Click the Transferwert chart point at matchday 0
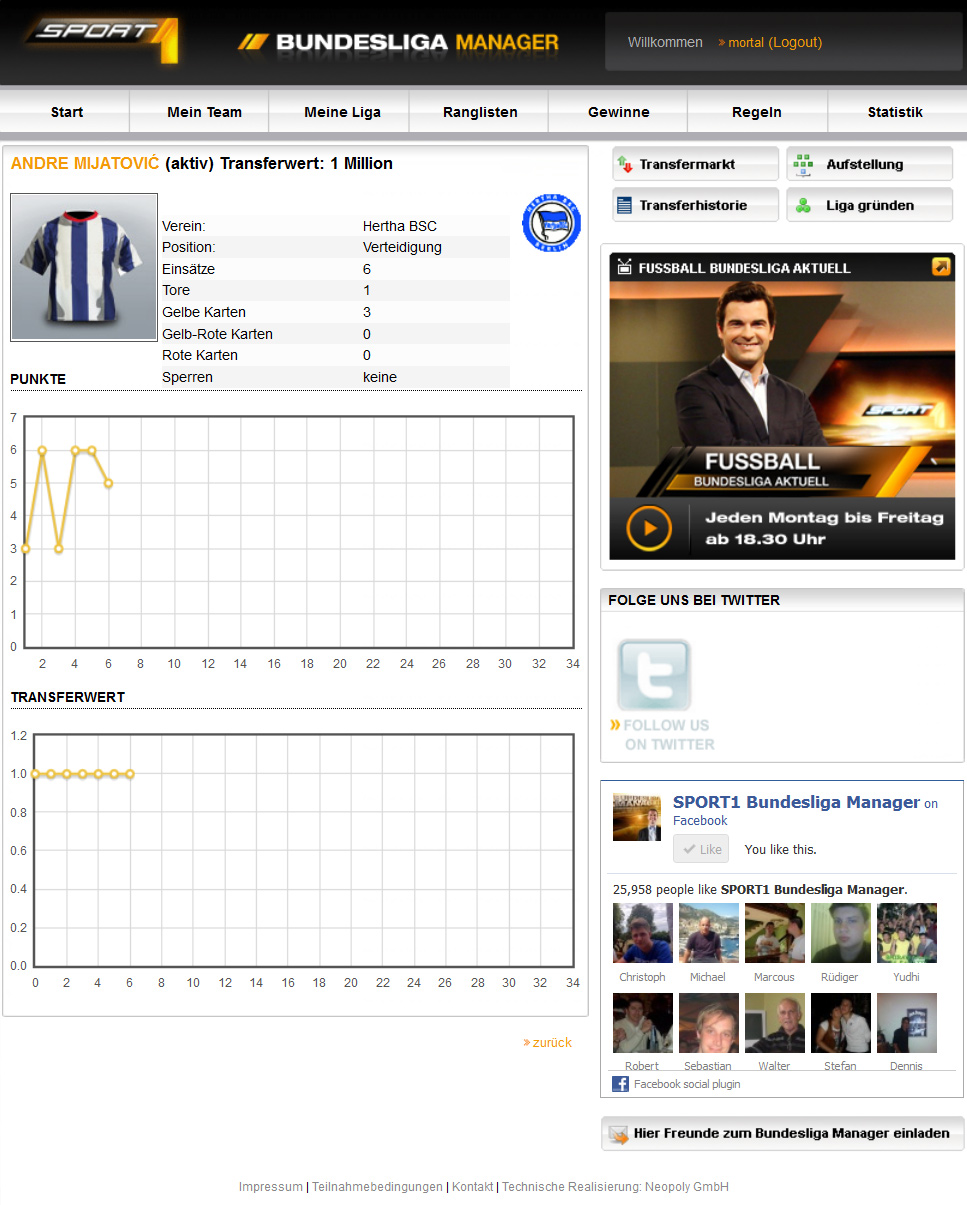This screenshot has height=1205, width=967. click(x=35, y=774)
